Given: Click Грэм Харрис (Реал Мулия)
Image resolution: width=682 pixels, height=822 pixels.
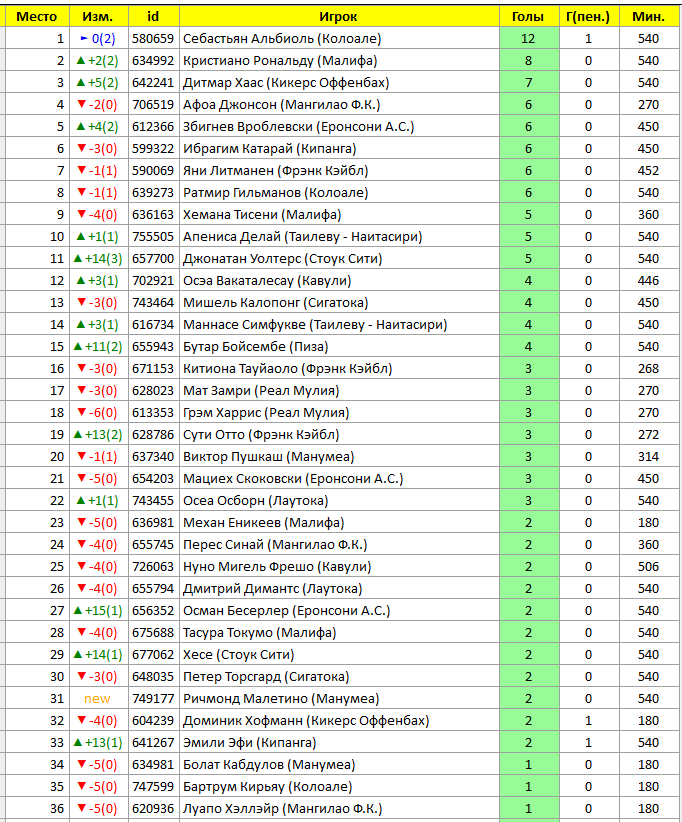Looking at the screenshot, I should [266, 413].
